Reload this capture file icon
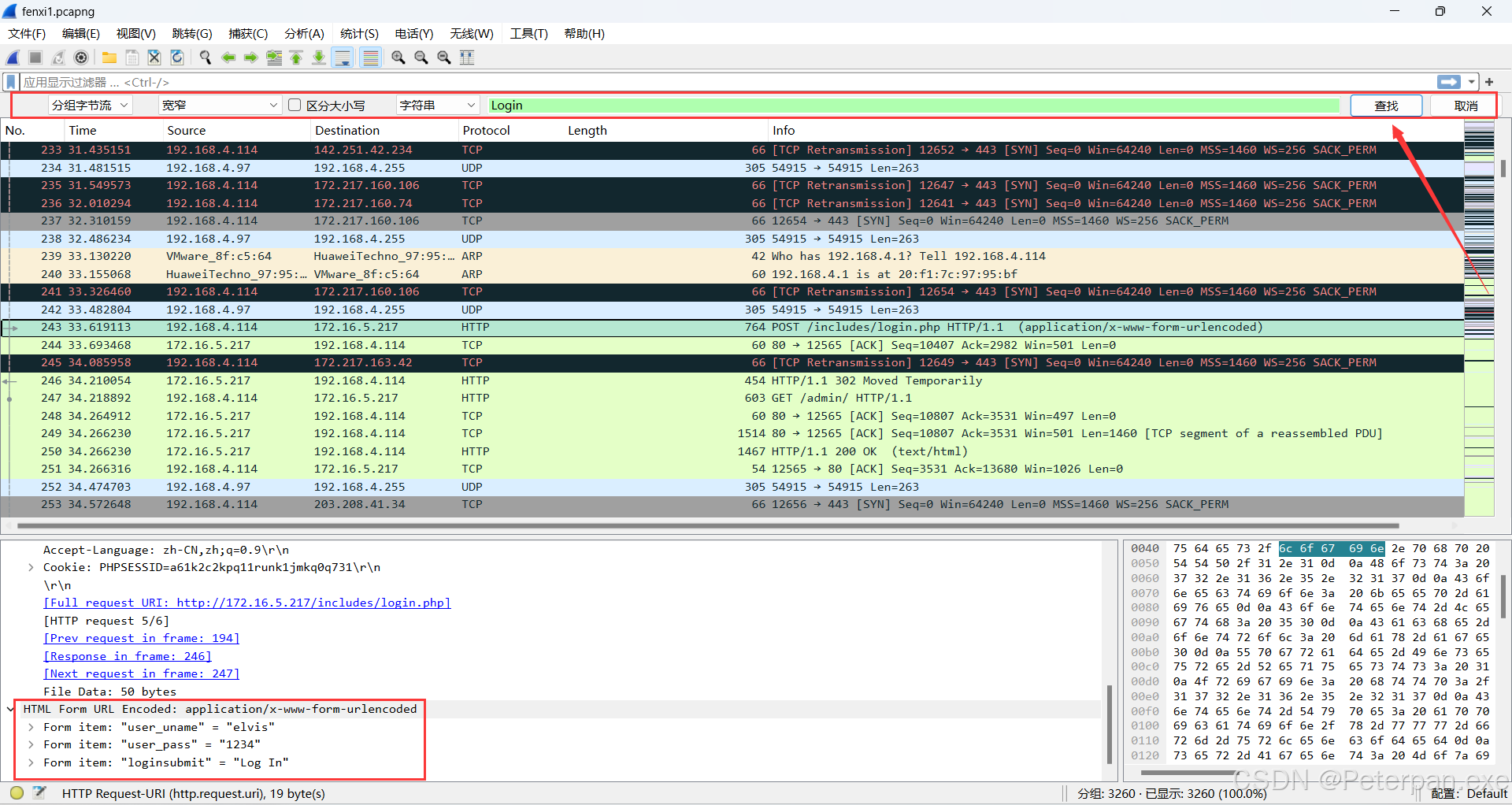Viewport: 1512px width, 805px height. [x=177, y=57]
